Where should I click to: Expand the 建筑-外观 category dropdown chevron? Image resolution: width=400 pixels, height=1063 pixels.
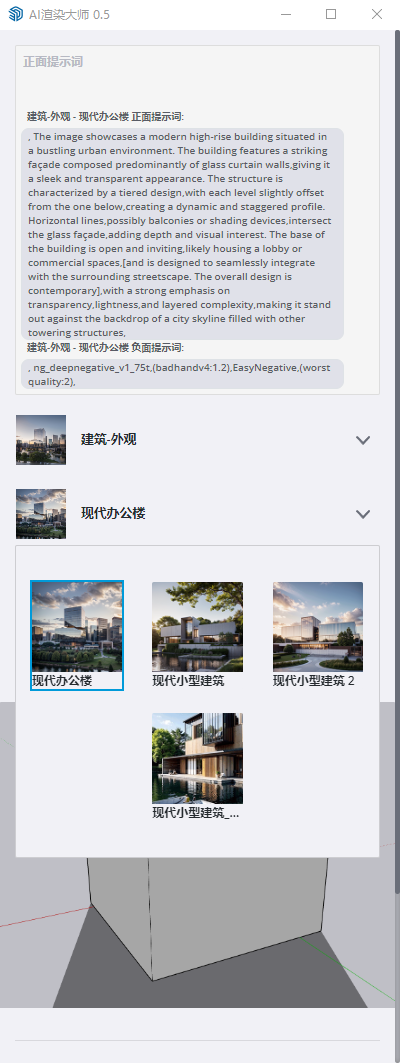363,440
